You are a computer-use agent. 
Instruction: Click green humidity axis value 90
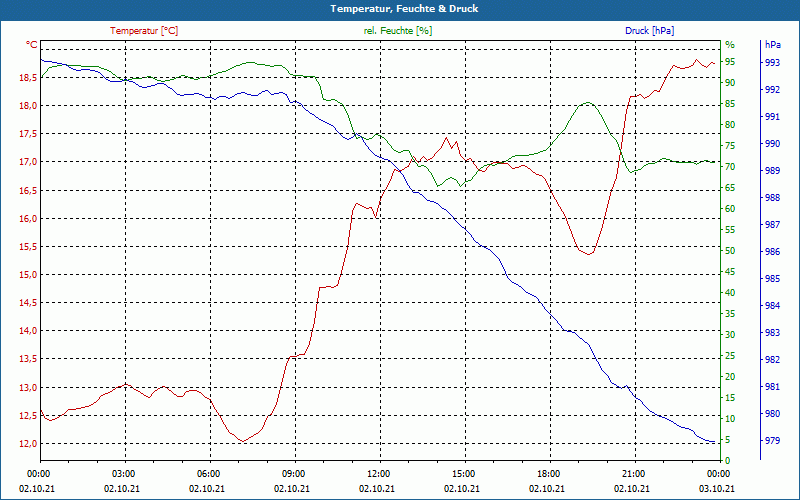pyautogui.click(x=730, y=83)
